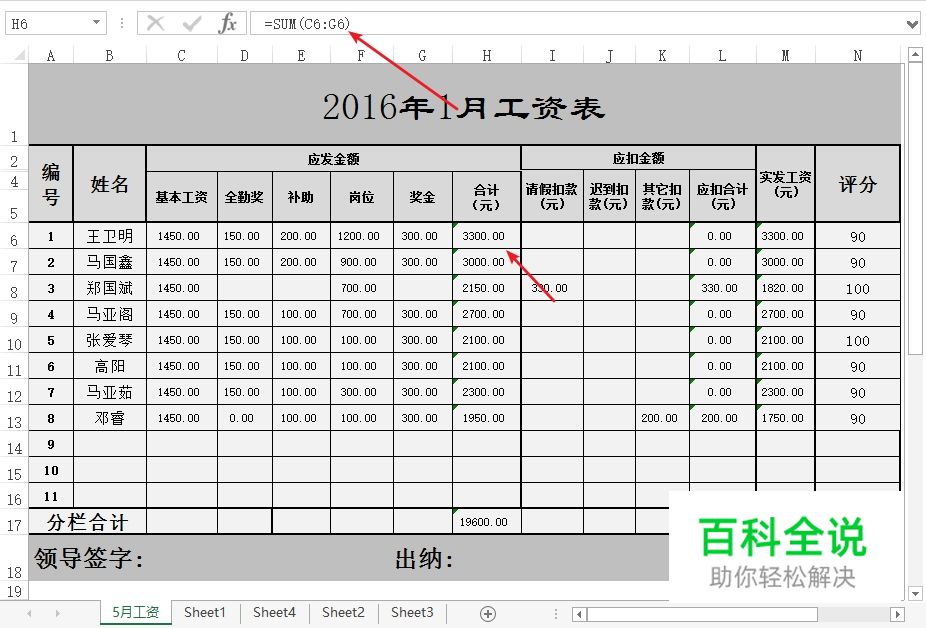Select the 1820.00 net pay cell

pyautogui.click(x=785, y=288)
